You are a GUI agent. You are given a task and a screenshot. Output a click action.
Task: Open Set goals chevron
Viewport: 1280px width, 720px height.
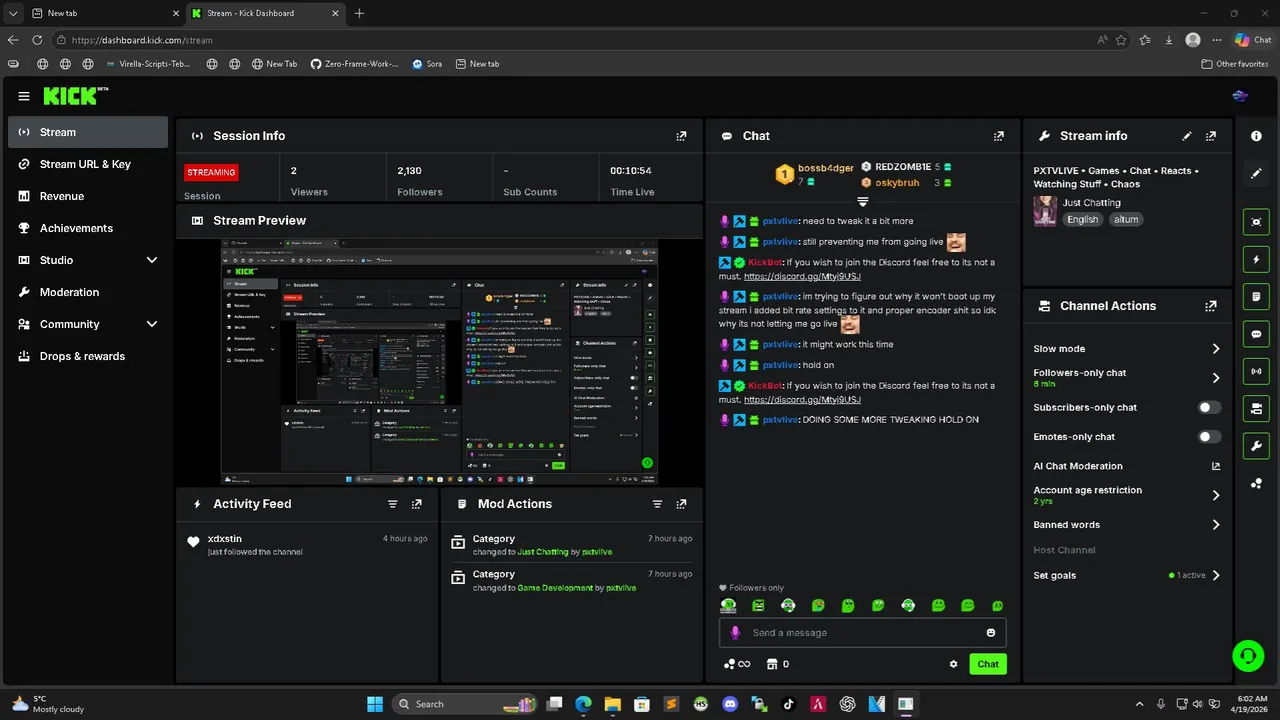tap(1216, 576)
